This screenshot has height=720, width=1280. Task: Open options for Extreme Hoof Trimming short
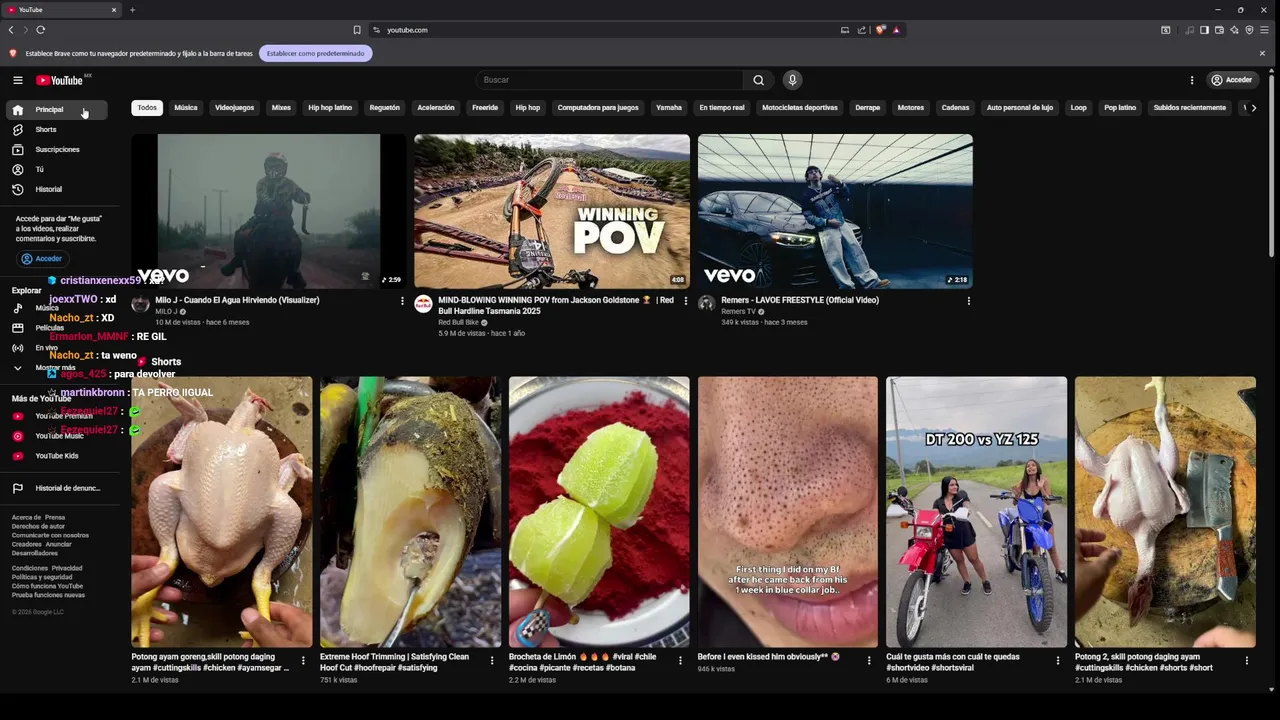point(492,661)
